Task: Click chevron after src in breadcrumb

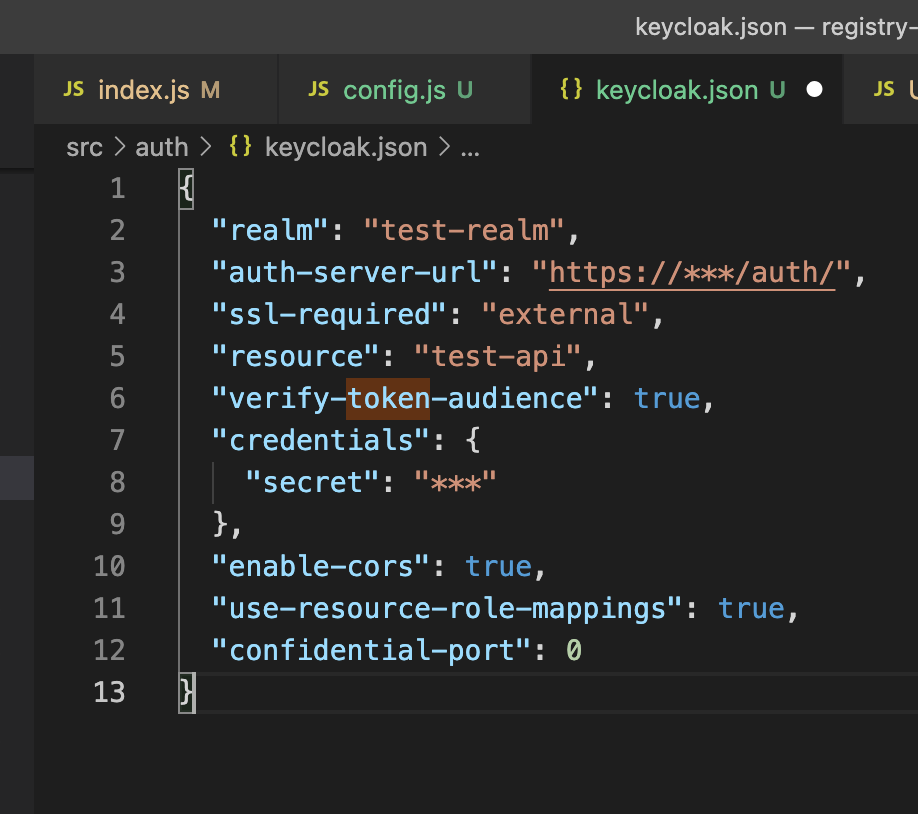Action: coord(119,147)
